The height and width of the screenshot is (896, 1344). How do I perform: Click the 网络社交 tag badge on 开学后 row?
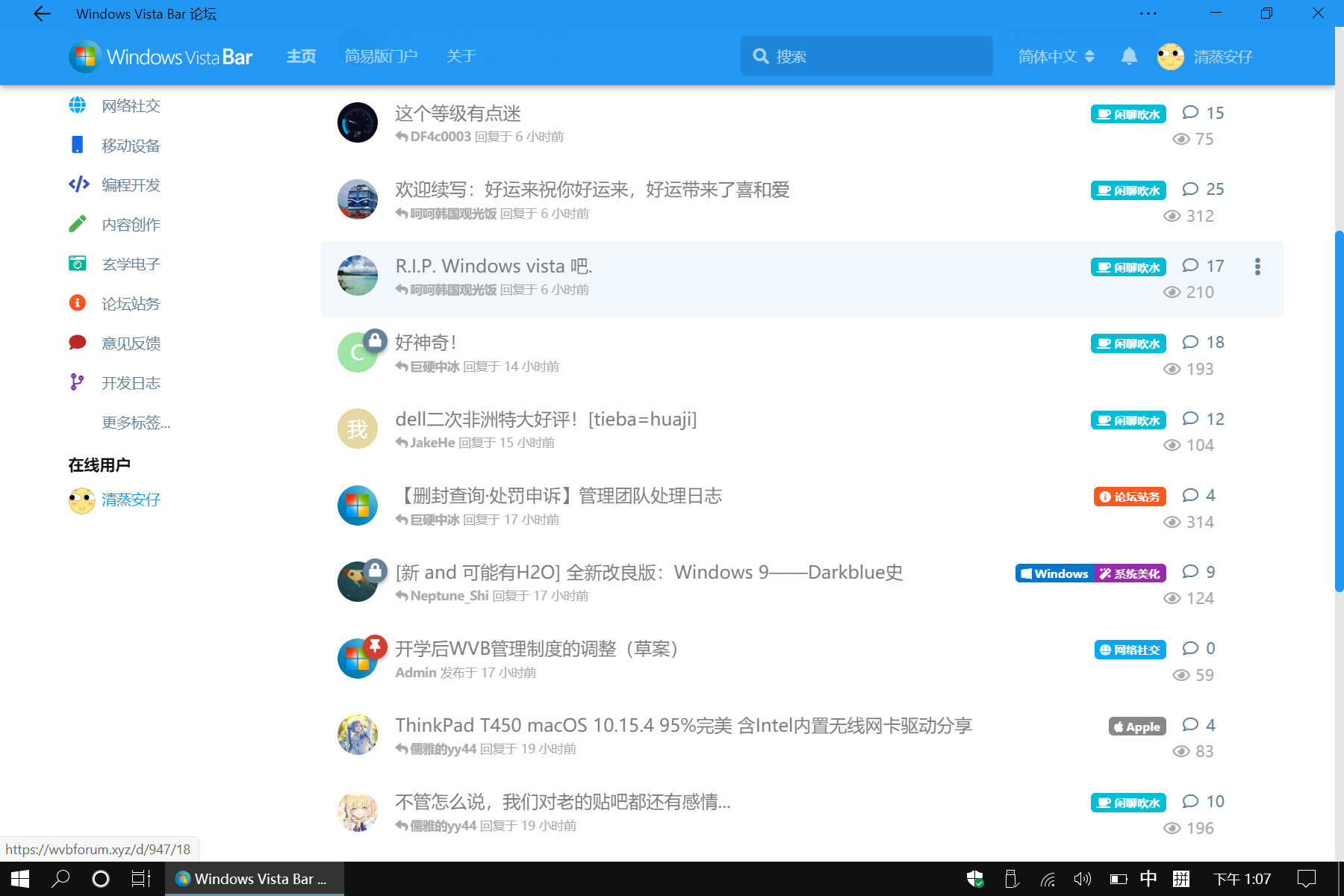tap(1130, 650)
